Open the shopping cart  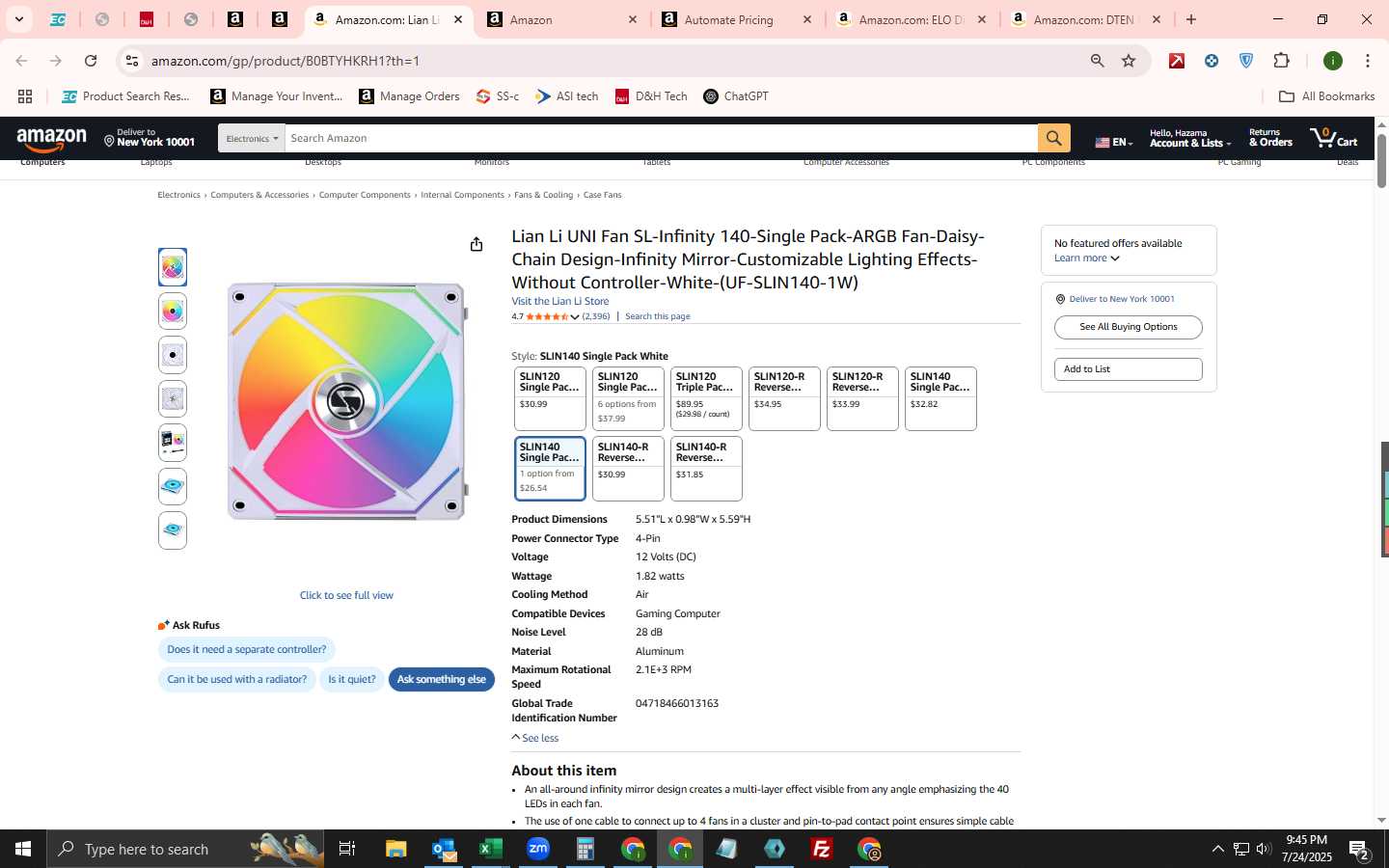click(1333, 138)
